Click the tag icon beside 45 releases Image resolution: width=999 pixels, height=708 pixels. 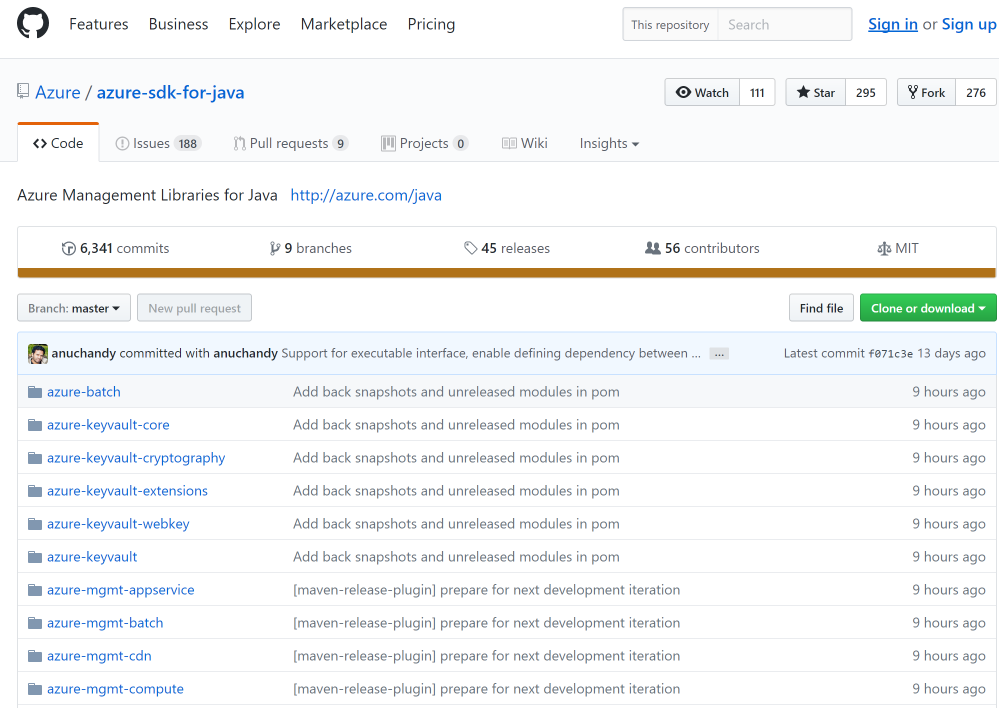471,248
